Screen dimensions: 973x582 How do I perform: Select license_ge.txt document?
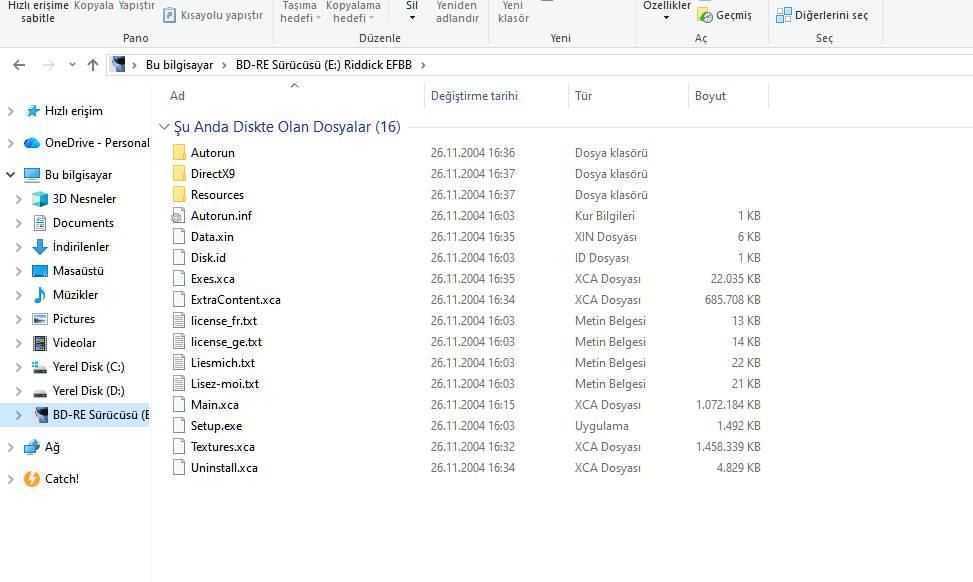[x=226, y=342]
